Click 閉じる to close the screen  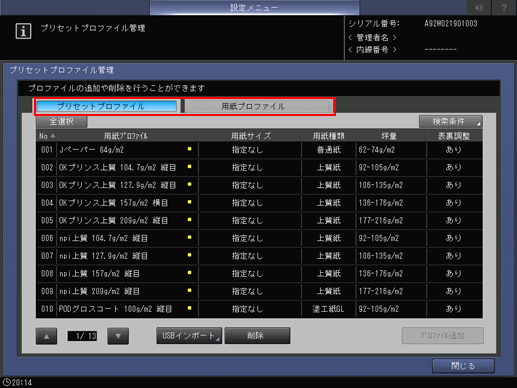tap(463, 366)
